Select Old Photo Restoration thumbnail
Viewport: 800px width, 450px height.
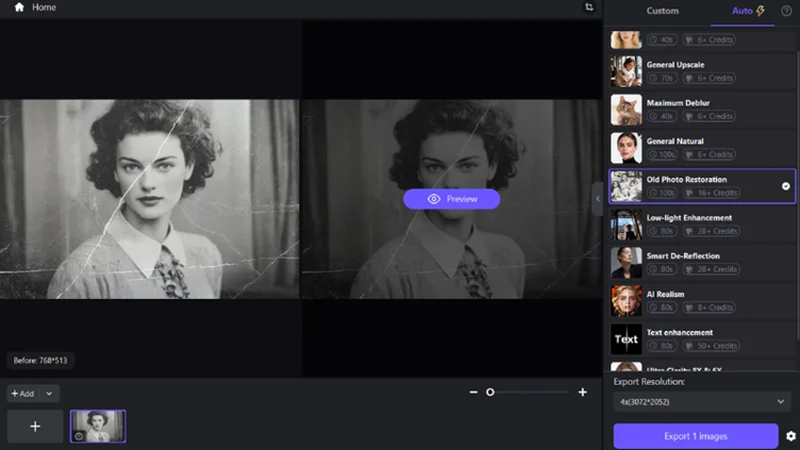point(626,186)
